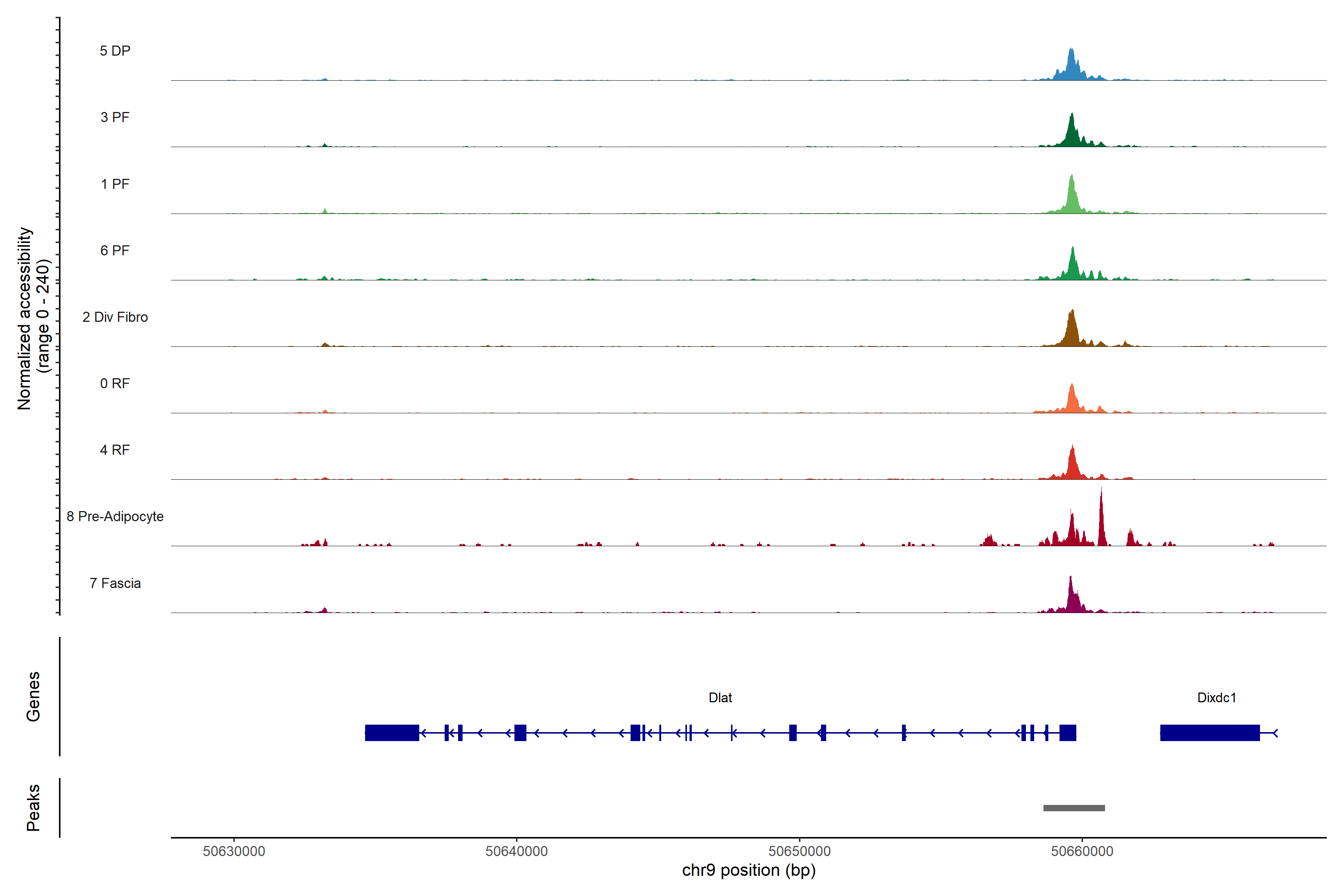Image resolution: width=1344 pixels, height=896 pixels.
Task: Click the 7 Fascia track label
Action: (115, 583)
